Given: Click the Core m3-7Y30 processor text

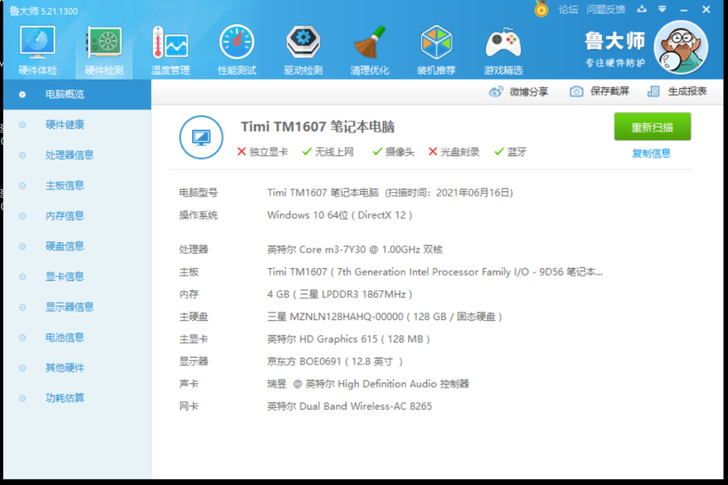Looking at the screenshot, I should click(x=355, y=249).
